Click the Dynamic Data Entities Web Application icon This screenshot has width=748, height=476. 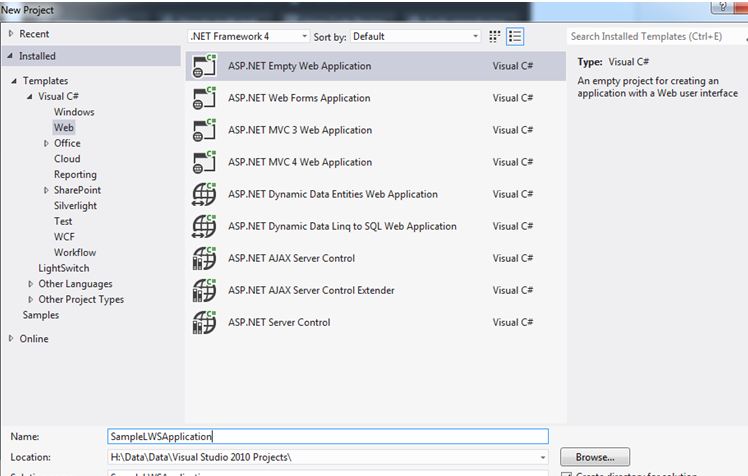[x=204, y=194]
